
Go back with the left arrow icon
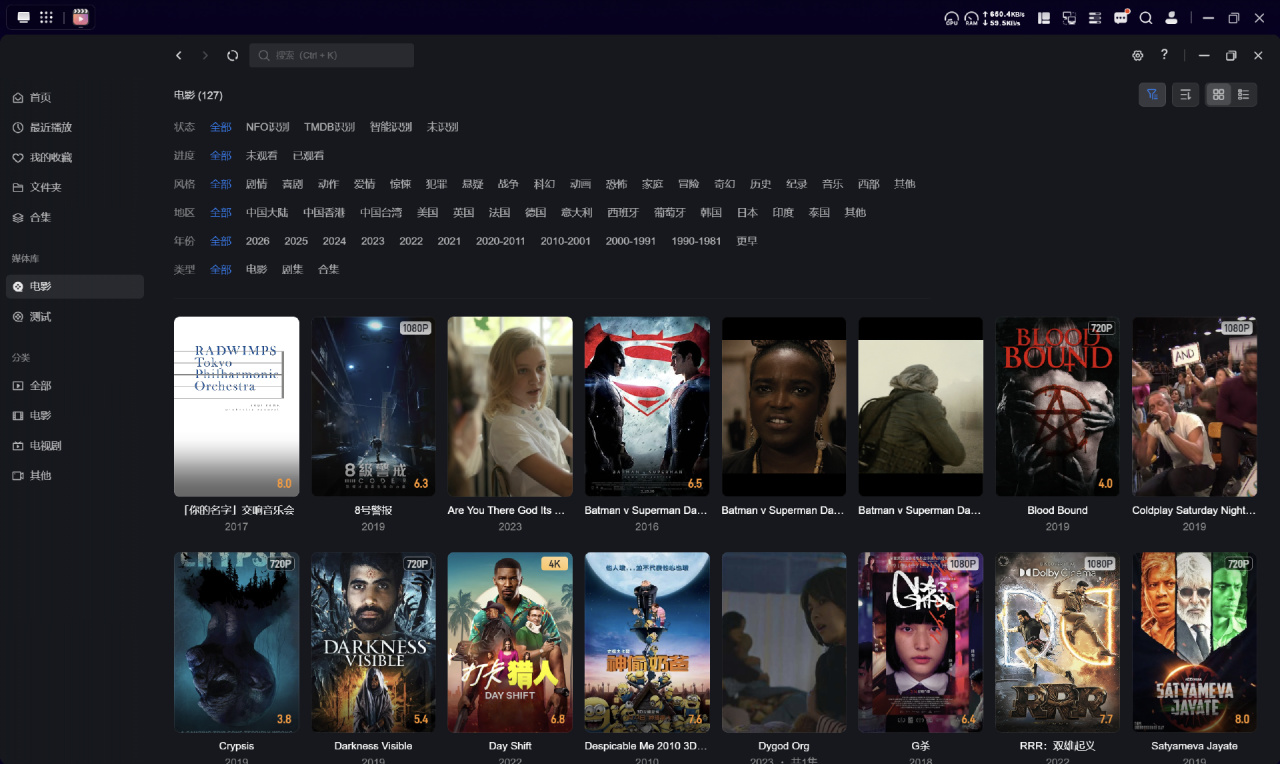click(179, 56)
